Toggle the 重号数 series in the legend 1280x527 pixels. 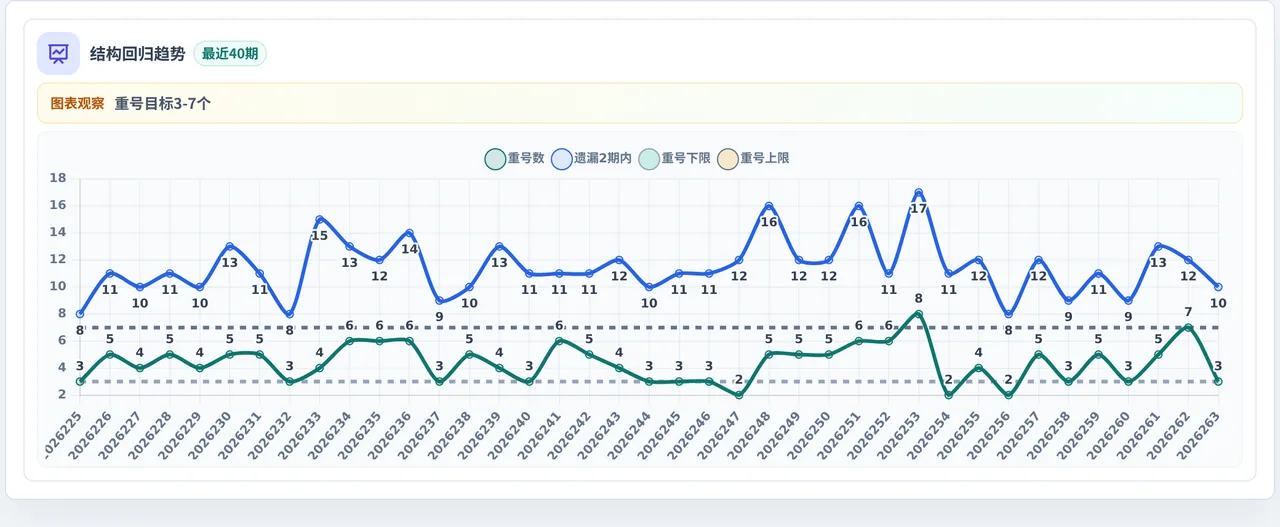514,158
